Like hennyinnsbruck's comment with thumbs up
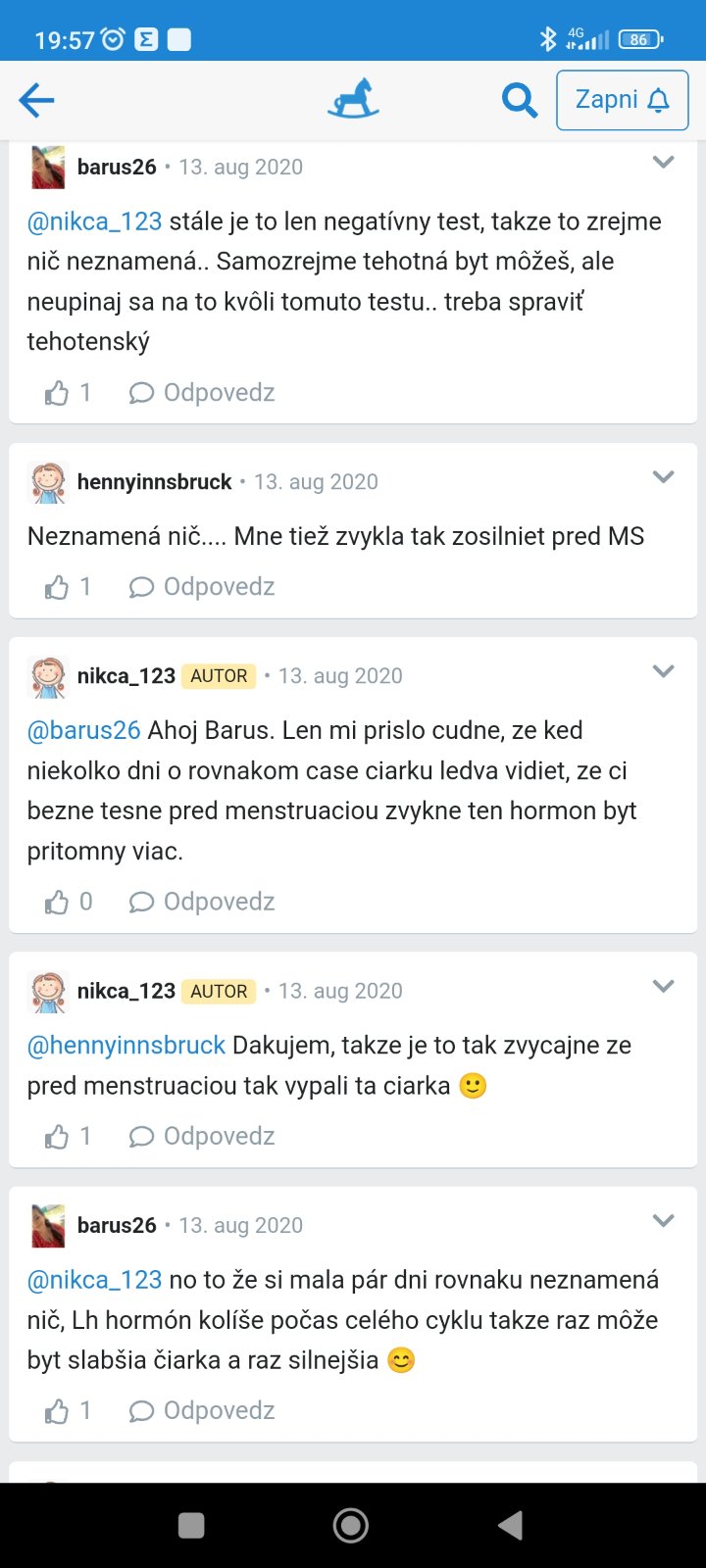The image size is (706, 1568). (x=58, y=587)
